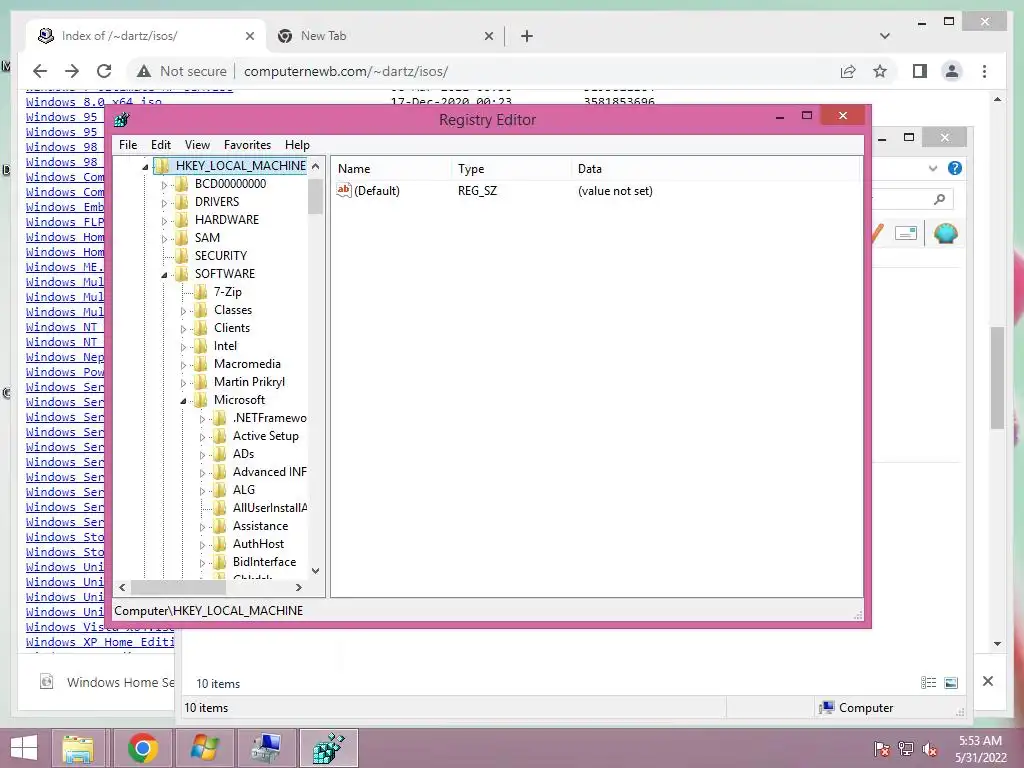The height and width of the screenshot is (768, 1024).
Task: Open the Favorites menu
Action: 247,145
